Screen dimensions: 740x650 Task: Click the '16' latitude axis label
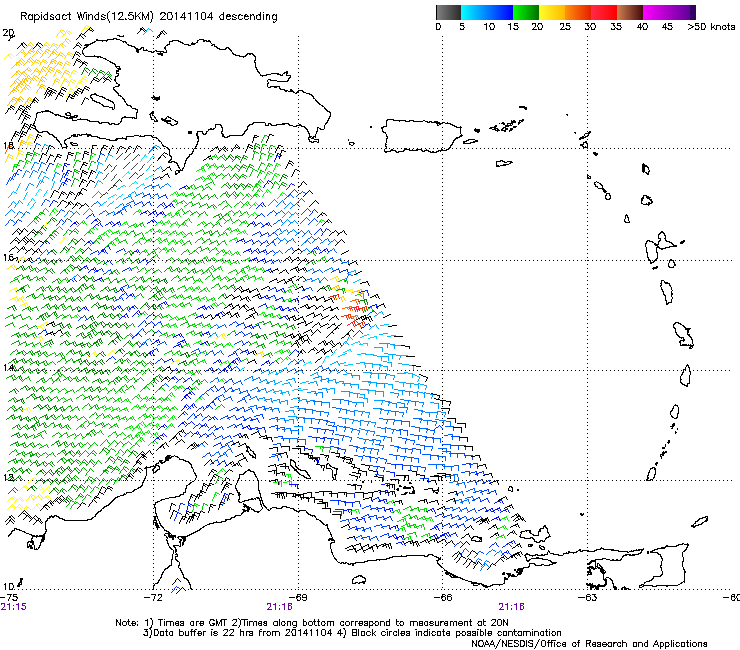click(x=8, y=257)
